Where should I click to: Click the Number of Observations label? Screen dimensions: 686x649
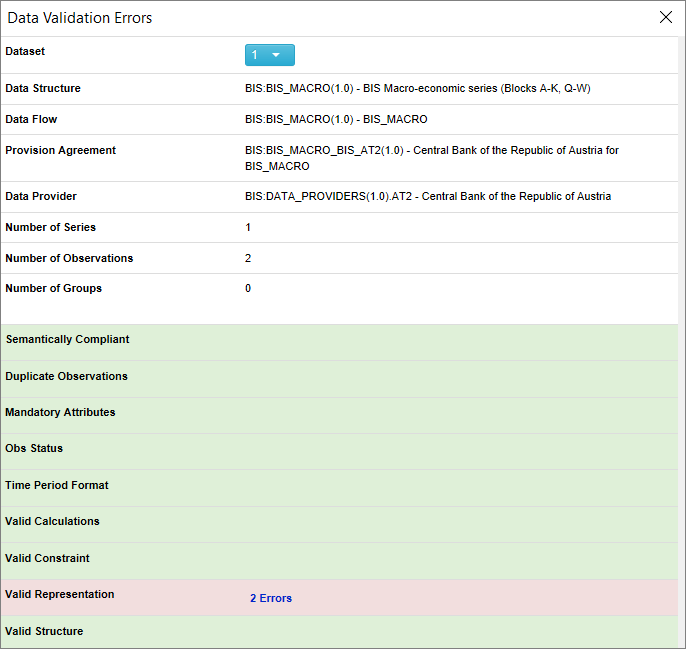69,258
